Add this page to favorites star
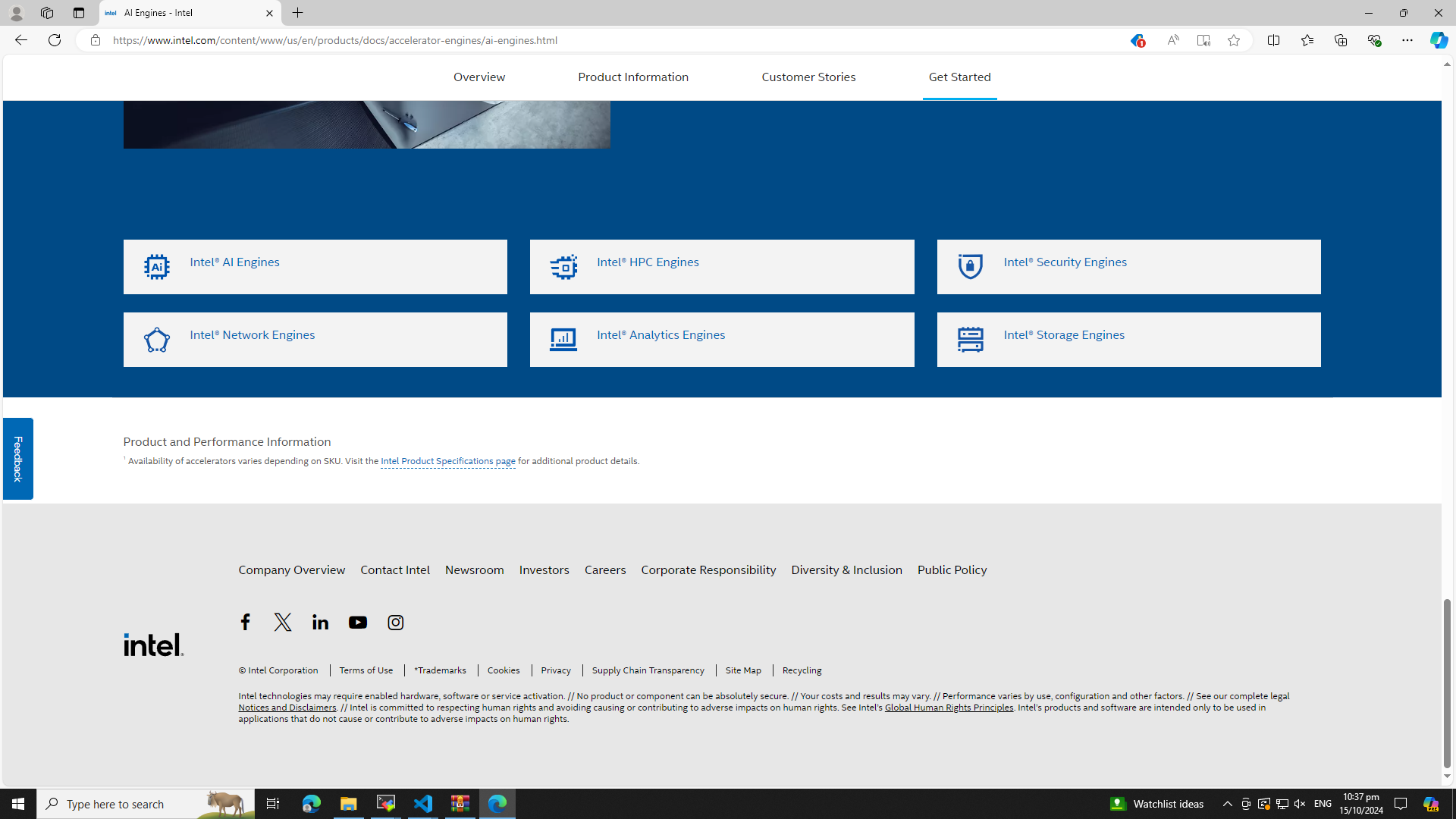The height and width of the screenshot is (819, 1456). (x=1234, y=40)
